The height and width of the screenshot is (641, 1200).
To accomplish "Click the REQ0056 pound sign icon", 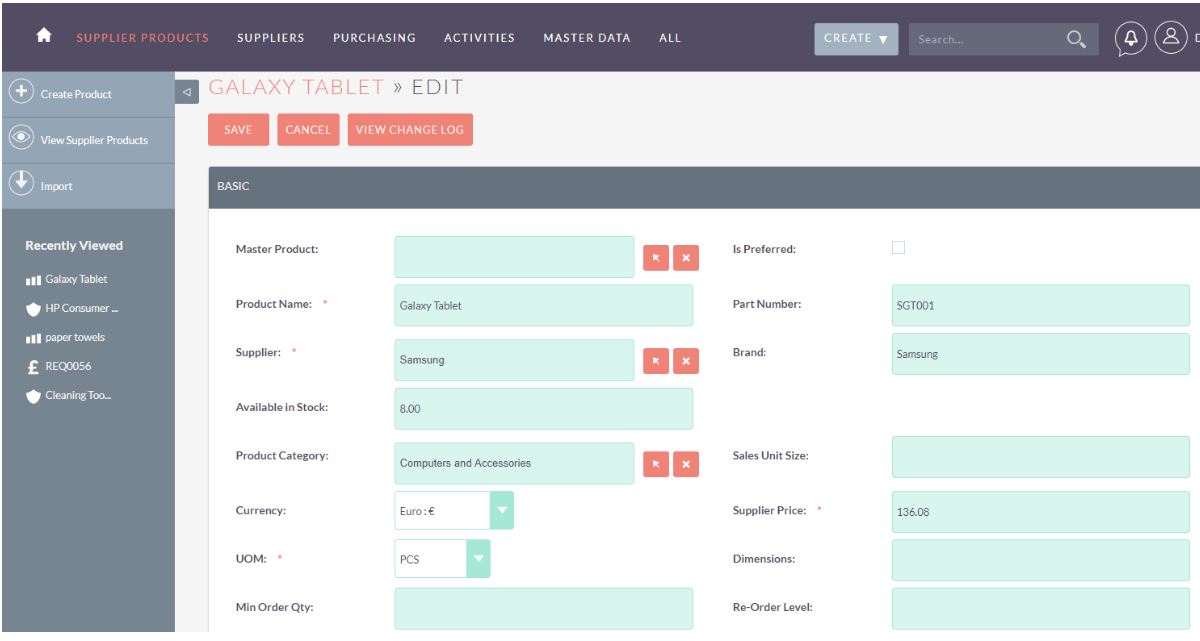I will (x=33, y=367).
